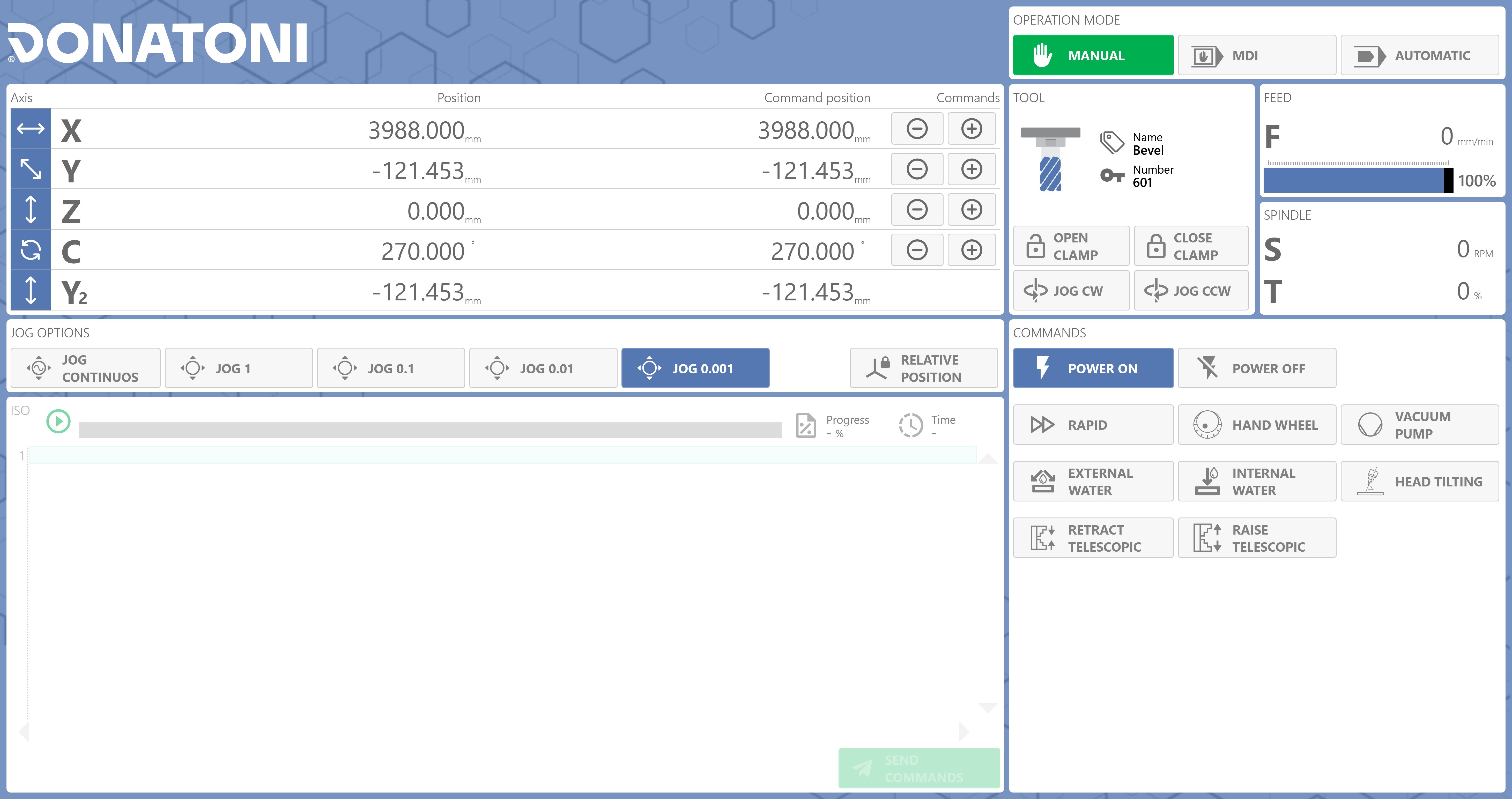
Task: Rotate C axis negative with minus button
Action: [917, 250]
